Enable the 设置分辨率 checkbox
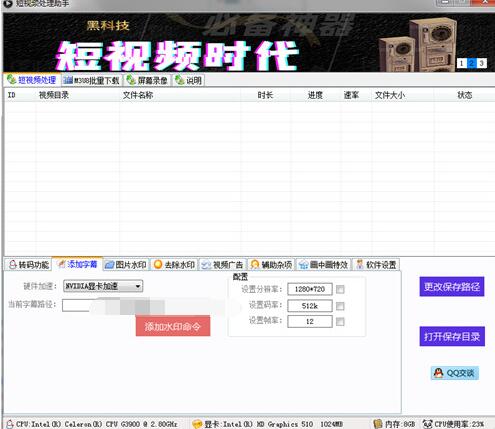 point(340,289)
